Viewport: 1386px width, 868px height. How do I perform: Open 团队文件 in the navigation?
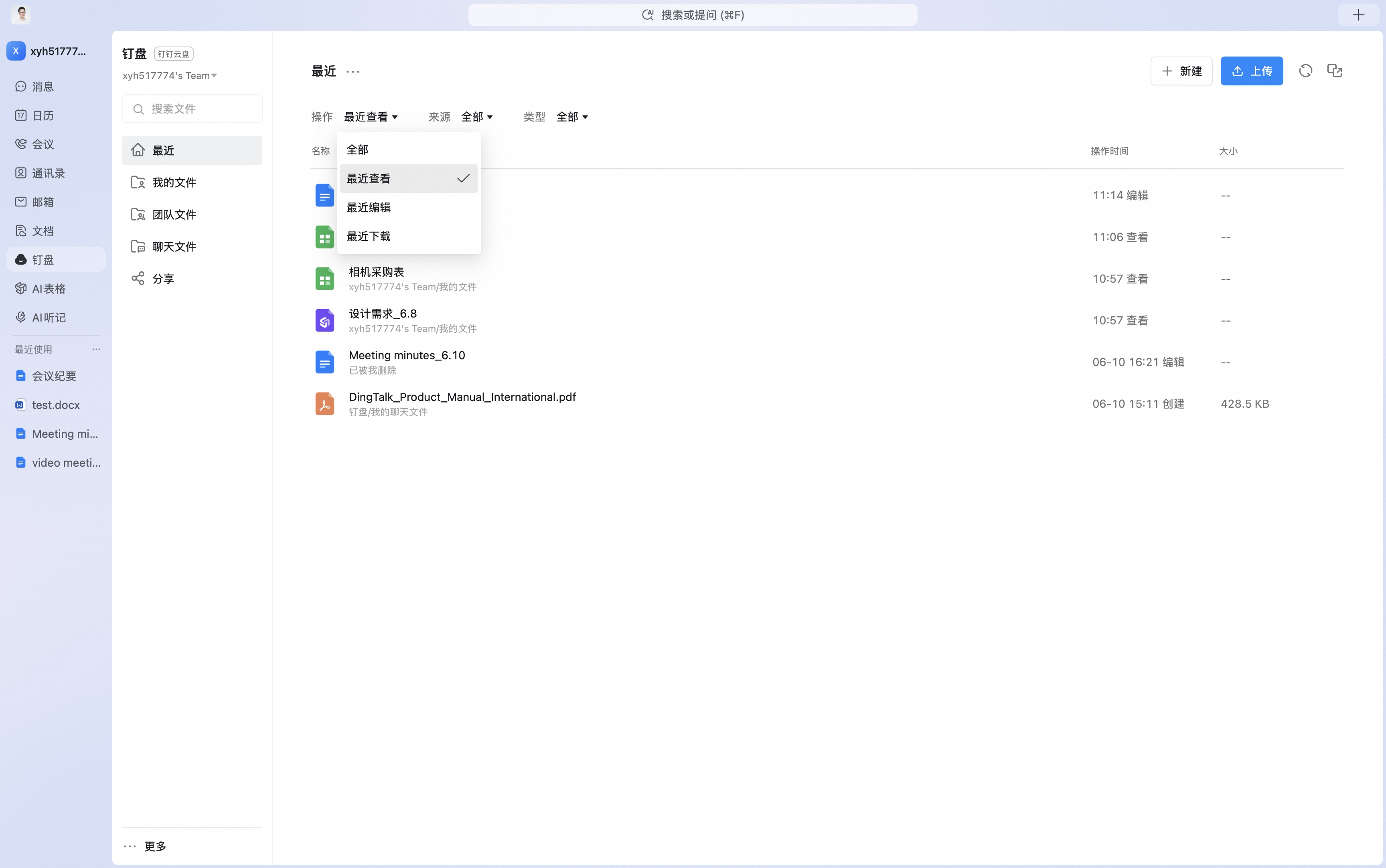tap(192, 214)
